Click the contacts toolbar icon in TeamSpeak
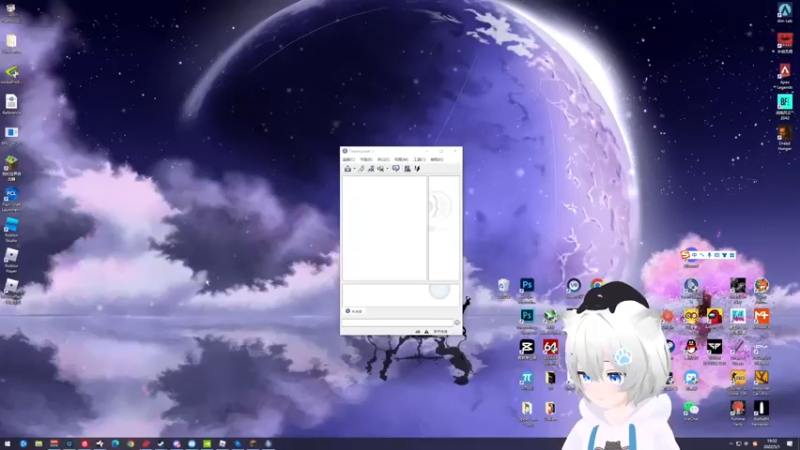The width and height of the screenshot is (800, 450). coord(407,169)
